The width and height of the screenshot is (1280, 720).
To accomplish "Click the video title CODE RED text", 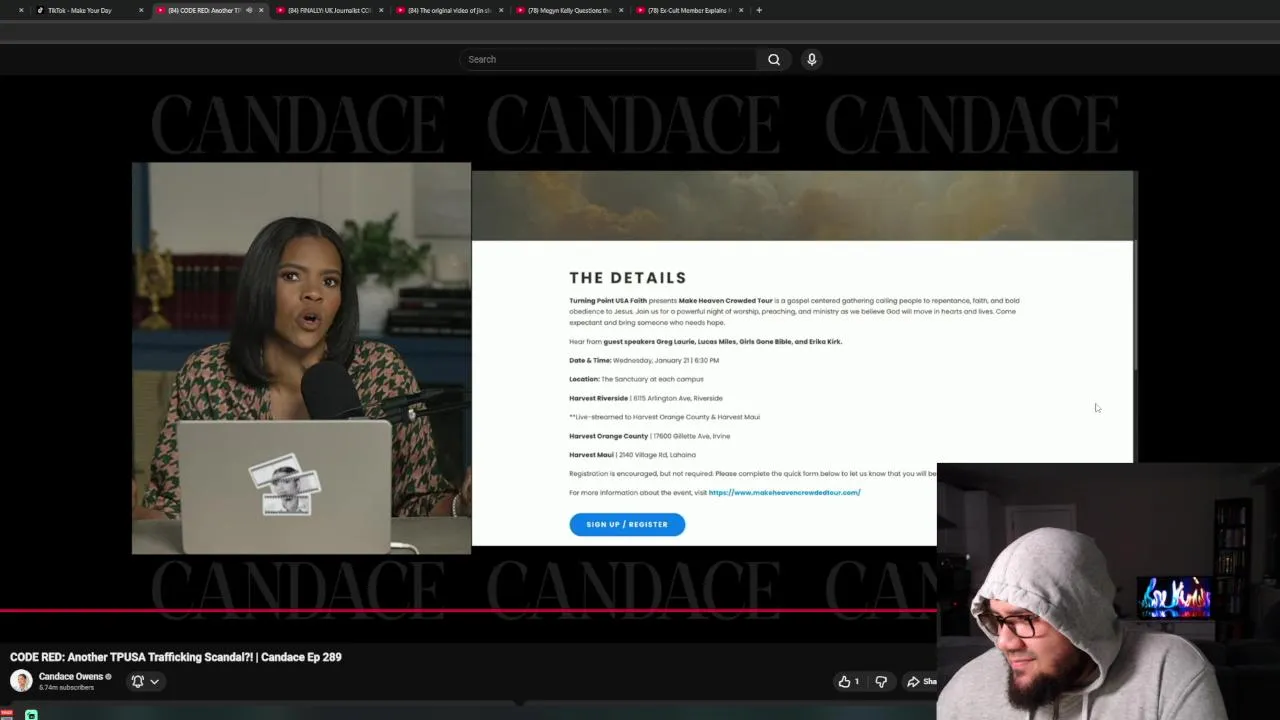I will click(x=176, y=657).
